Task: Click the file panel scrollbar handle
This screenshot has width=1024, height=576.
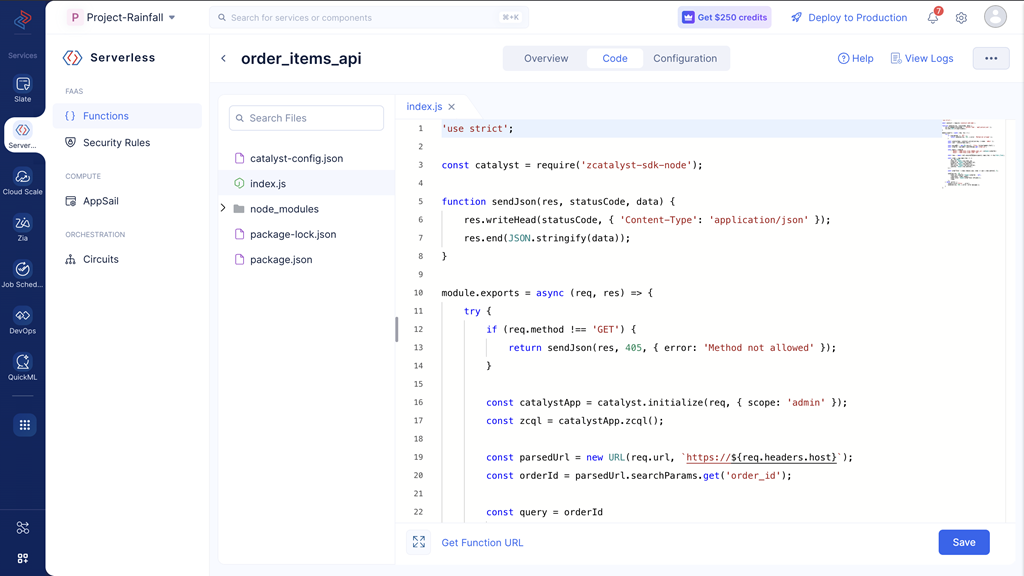Action: click(396, 330)
